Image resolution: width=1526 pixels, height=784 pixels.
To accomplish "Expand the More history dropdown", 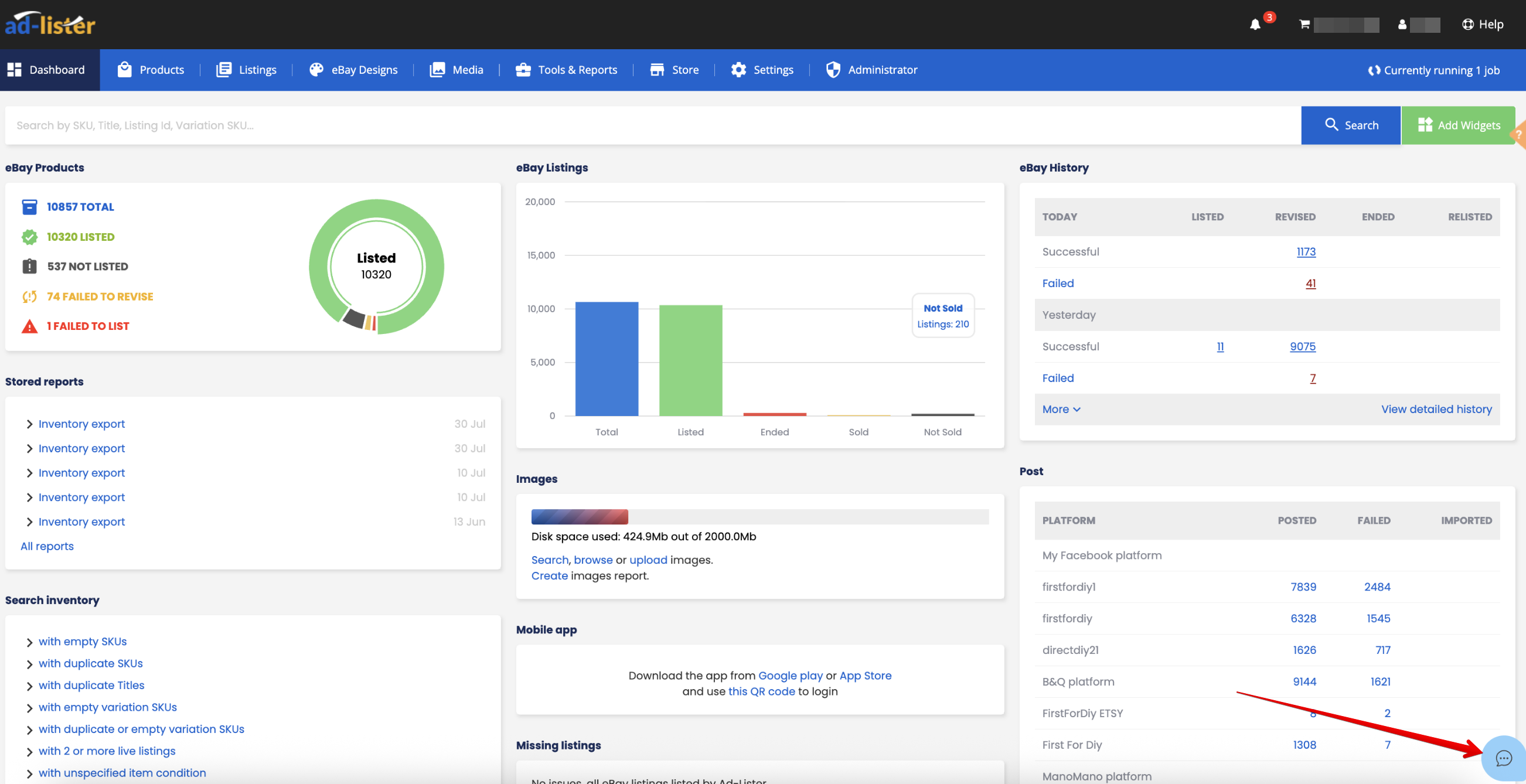I will tap(1061, 409).
